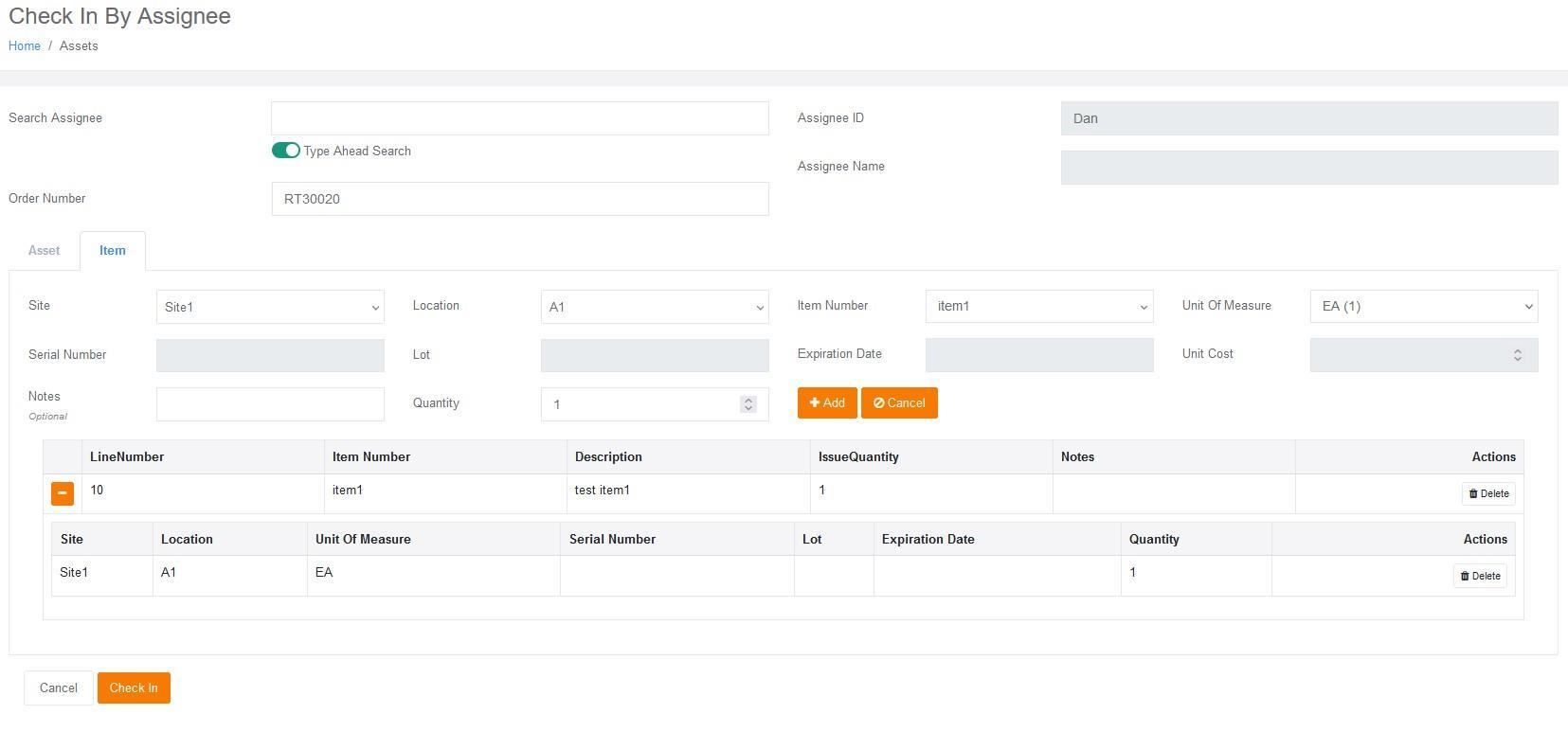The width and height of the screenshot is (1568, 732).
Task: Click the Assets breadcrumb text
Action: tap(79, 45)
